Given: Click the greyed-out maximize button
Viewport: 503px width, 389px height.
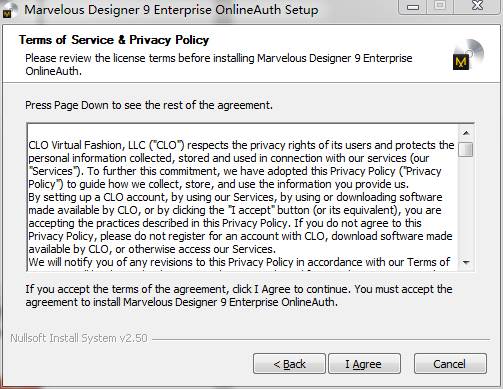Looking at the screenshot, I should tap(440, 6).
